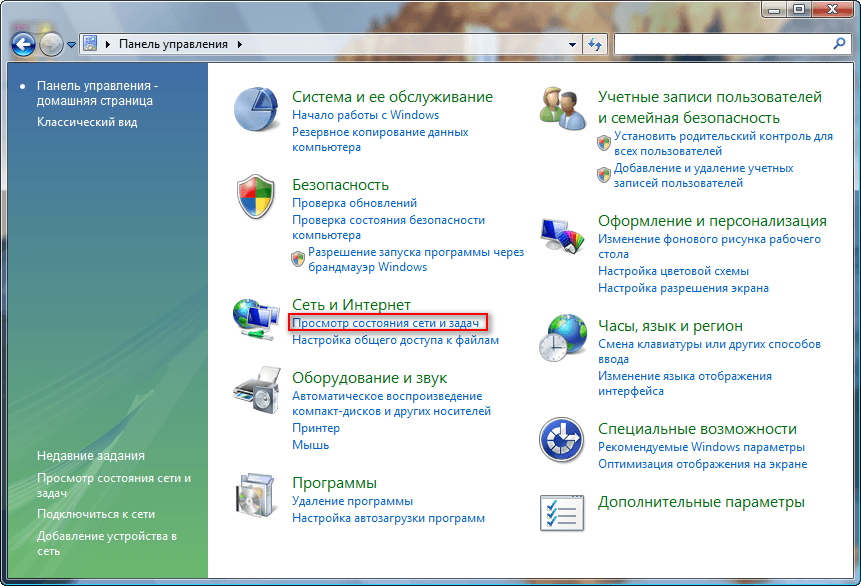Click 'Настройка автозагрузки программ' link

(388, 518)
